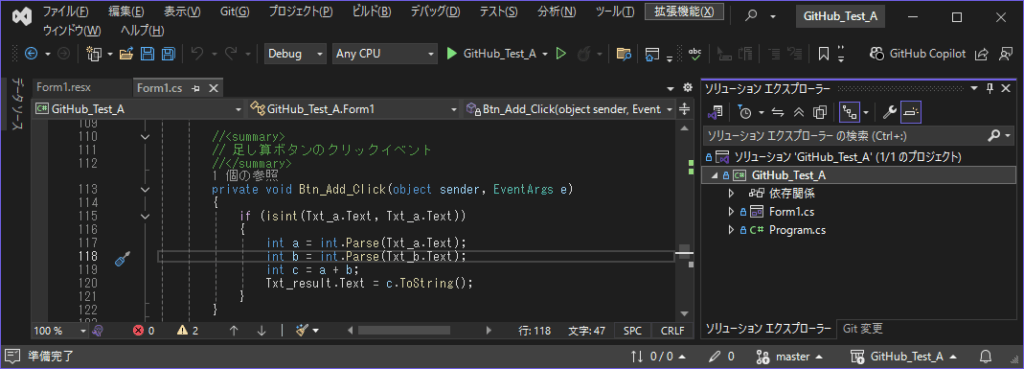
Task: Click the undo arrow icon
Action: pos(197,54)
